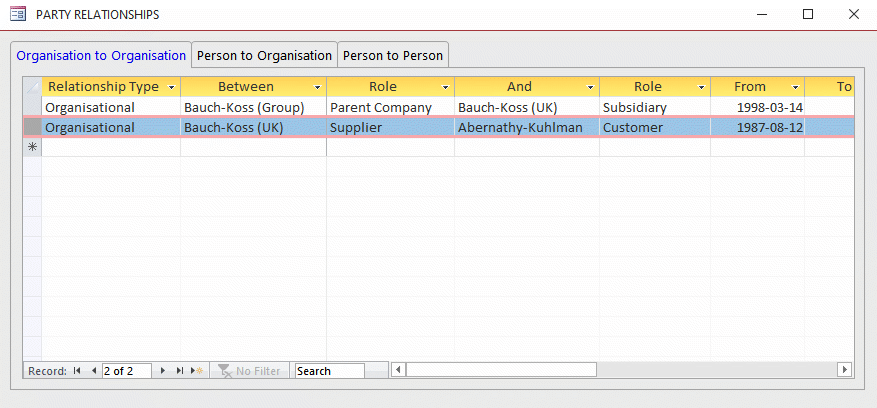Go to the last record

click(180, 371)
